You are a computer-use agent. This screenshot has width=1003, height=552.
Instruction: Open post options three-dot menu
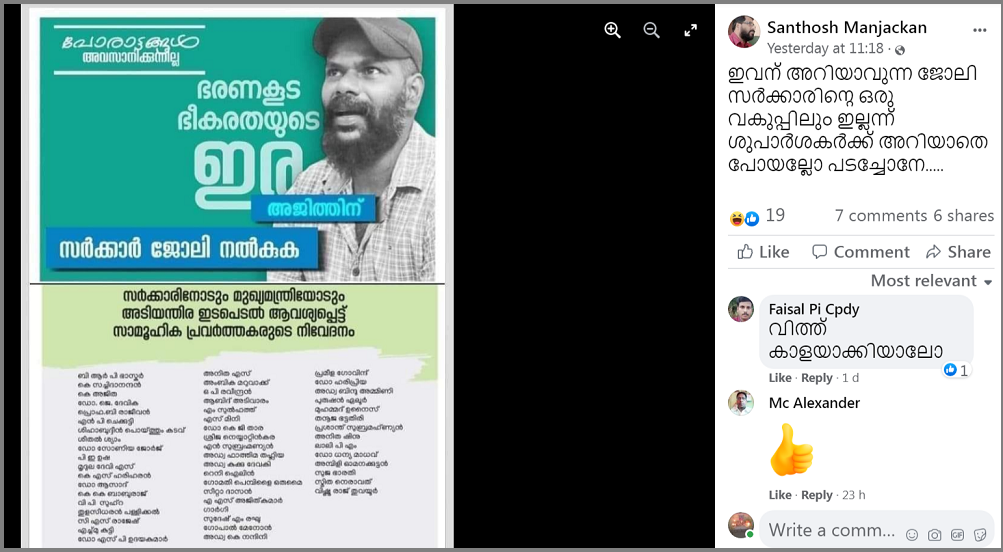(979, 30)
